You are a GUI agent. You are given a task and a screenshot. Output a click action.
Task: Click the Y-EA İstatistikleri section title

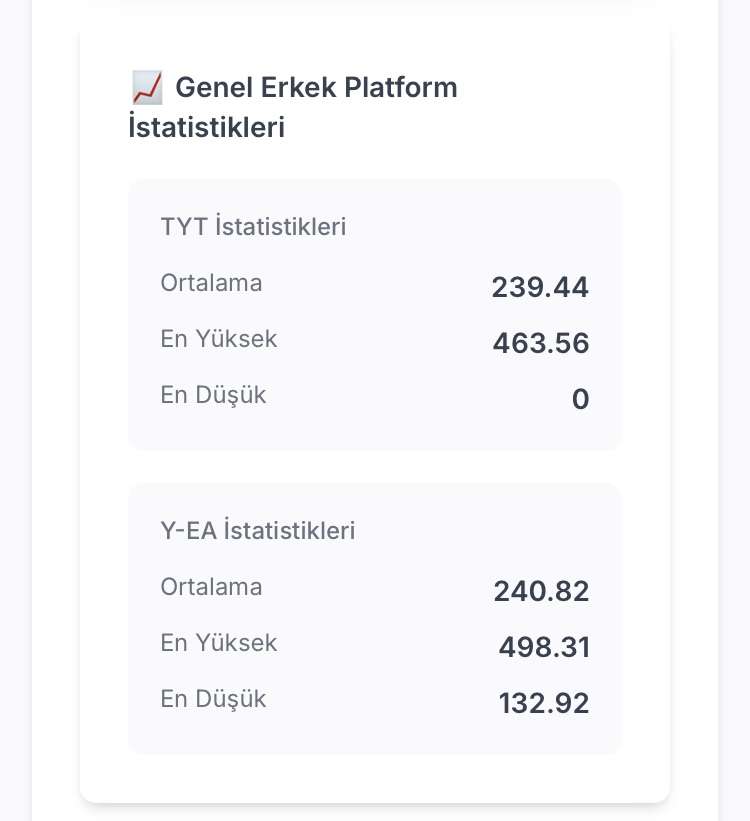tap(258, 530)
